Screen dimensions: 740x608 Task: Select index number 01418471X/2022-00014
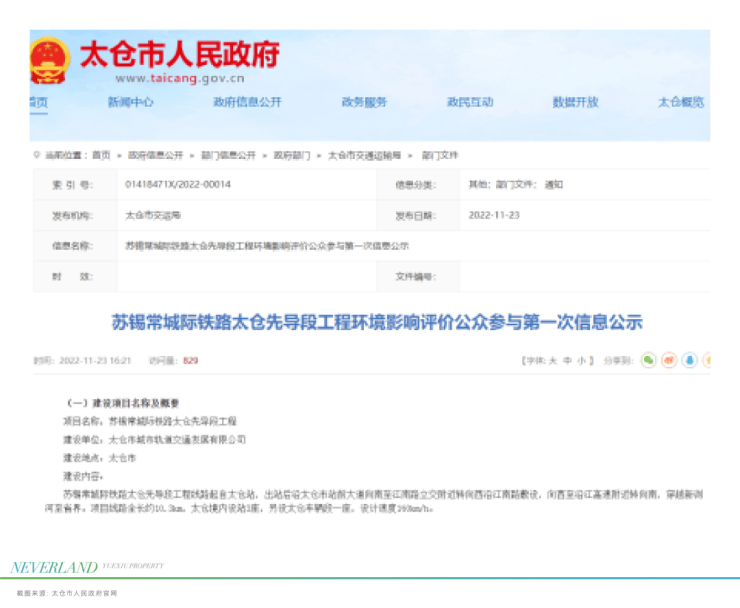(x=178, y=185)
